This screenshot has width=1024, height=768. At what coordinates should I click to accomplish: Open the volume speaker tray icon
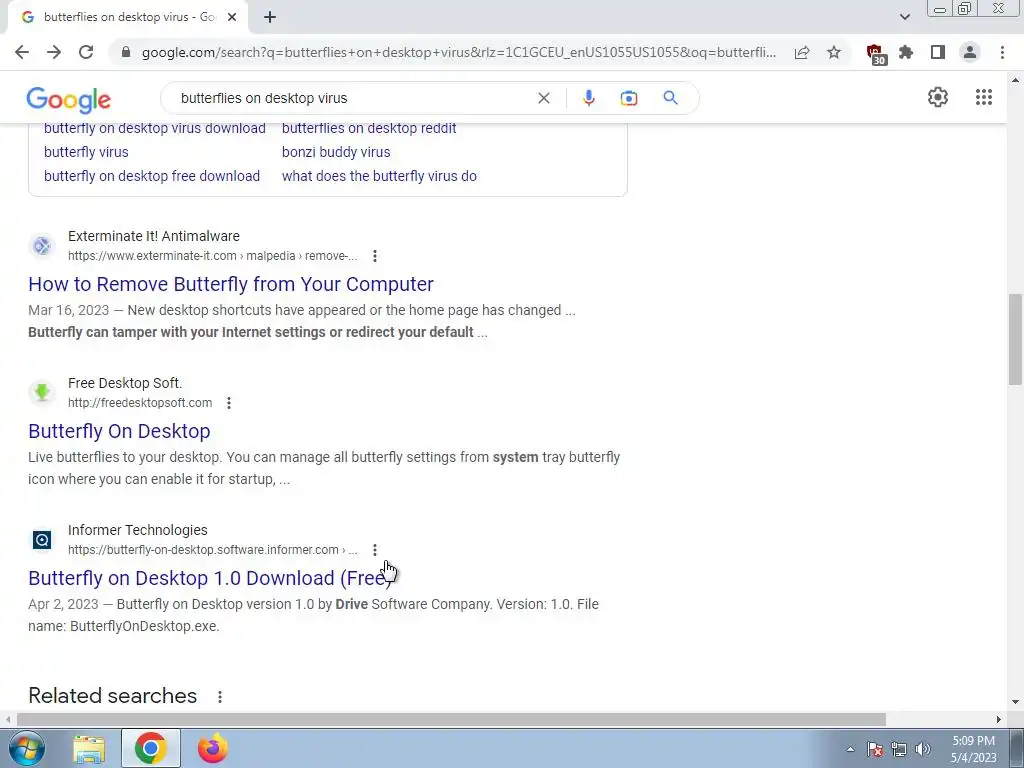click(x=923, y=749)
